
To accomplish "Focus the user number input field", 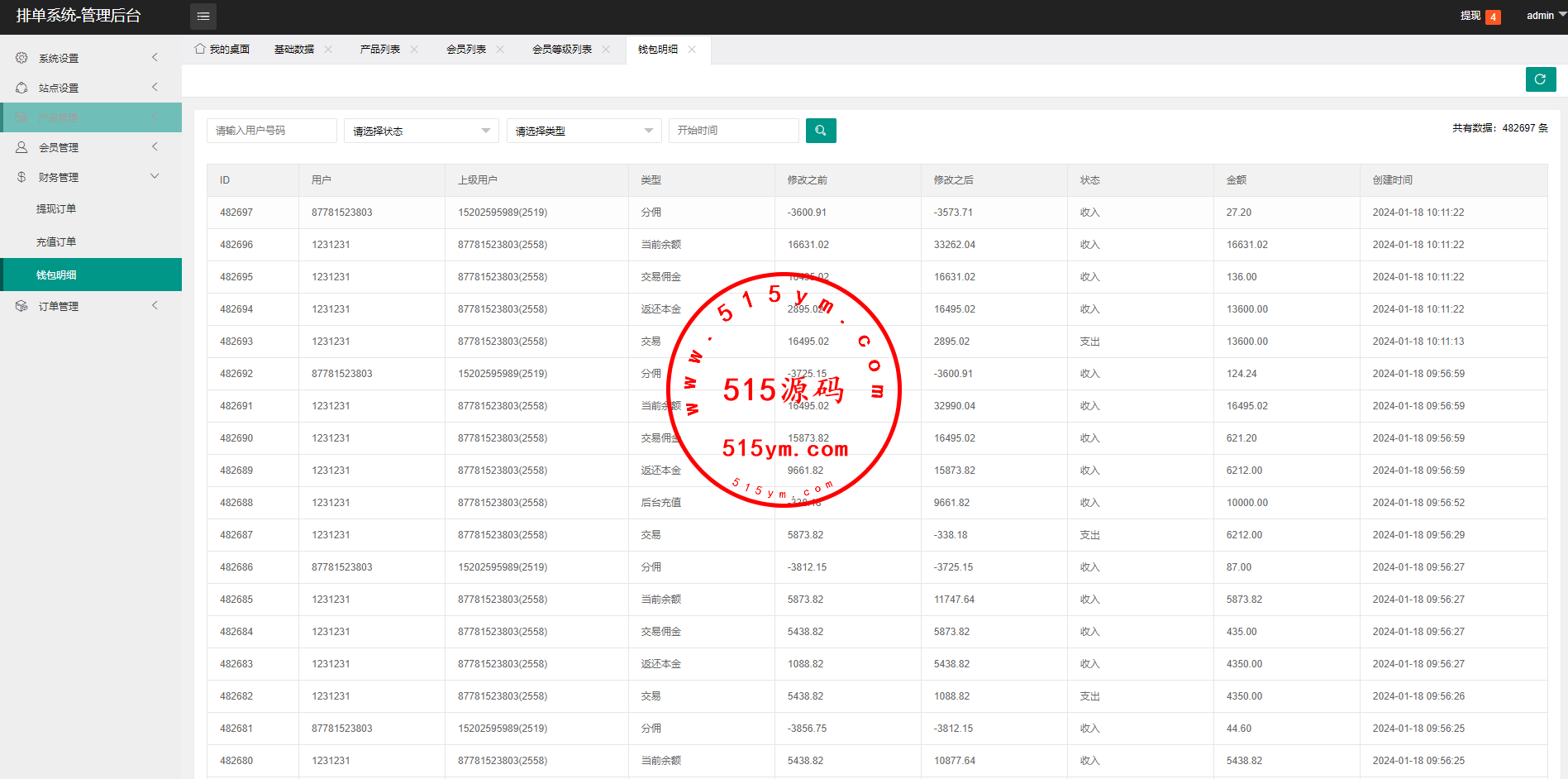I will tap(271, 131).
